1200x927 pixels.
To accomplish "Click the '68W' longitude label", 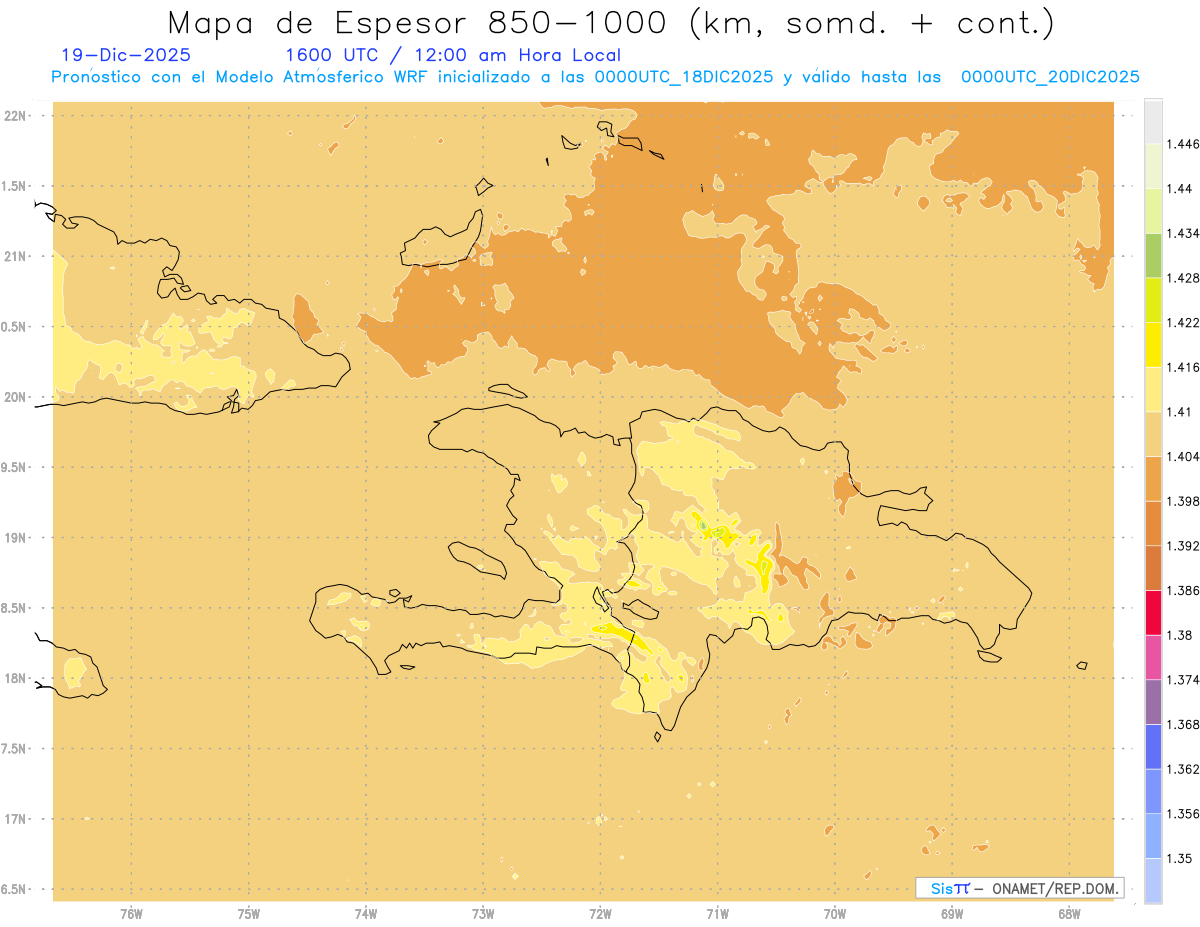I will [1069, 913].
